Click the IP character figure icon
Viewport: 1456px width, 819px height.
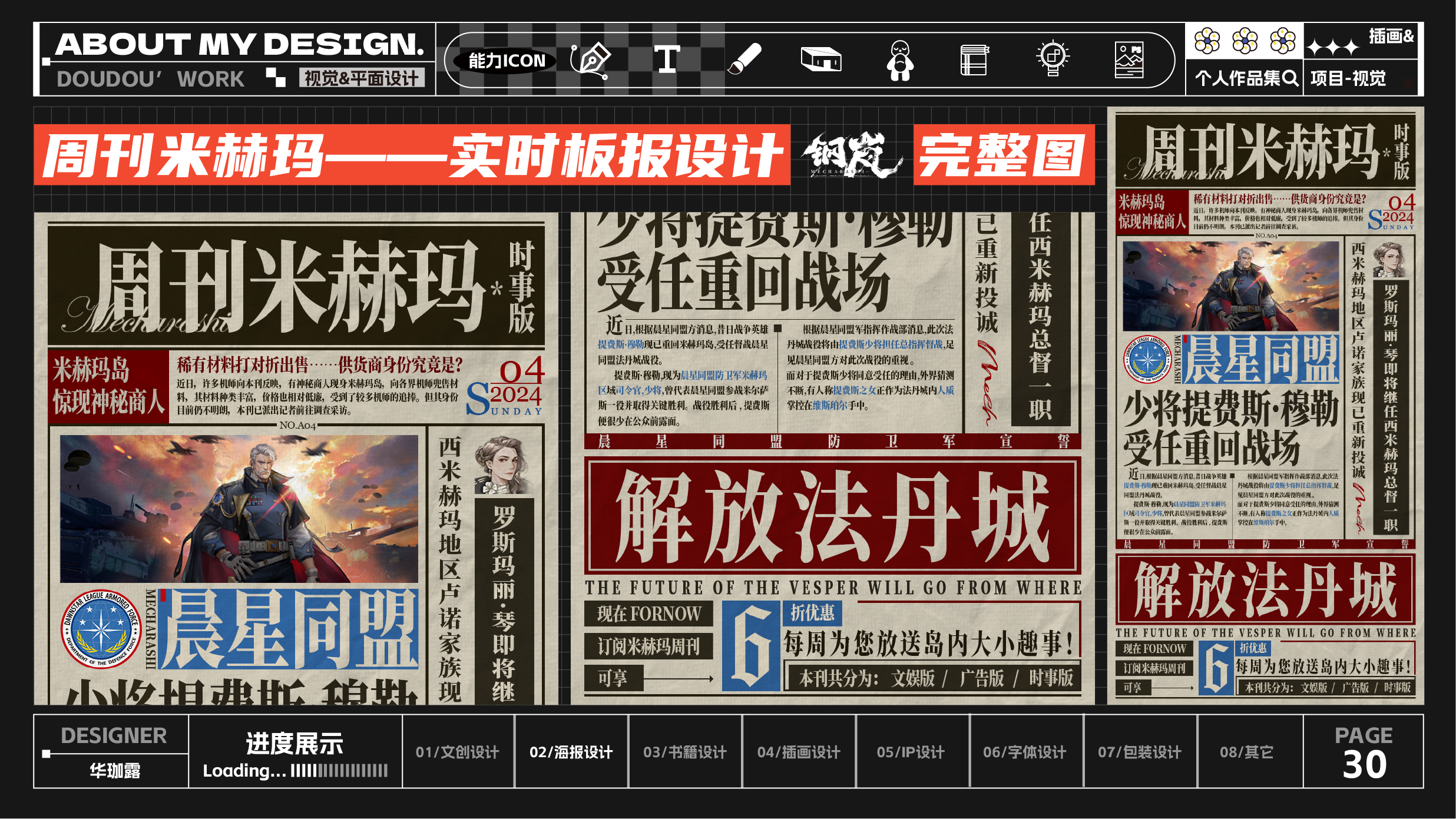pyautogui.click(x=900, y=60)
